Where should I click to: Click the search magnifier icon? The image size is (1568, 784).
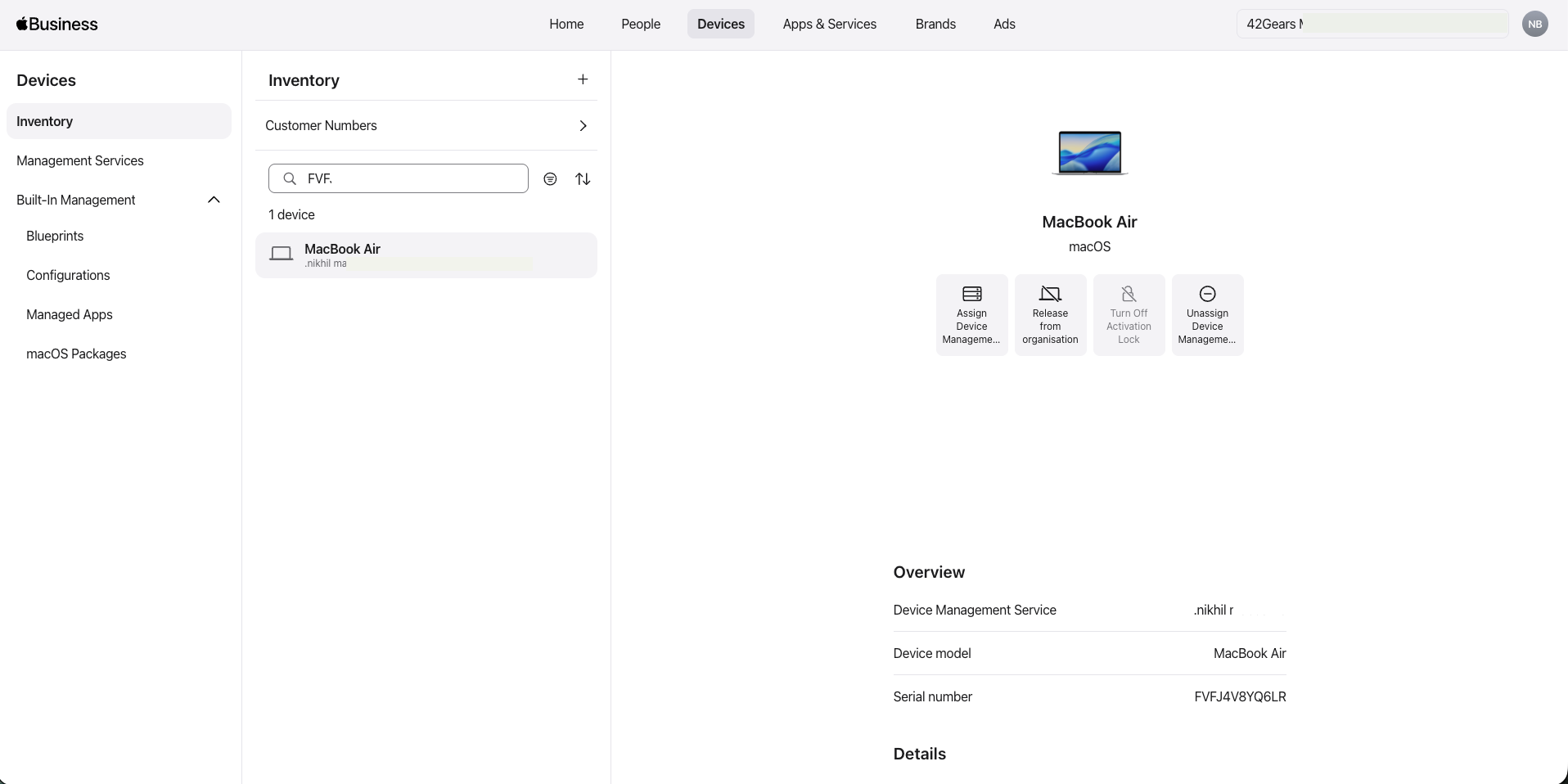290,178
